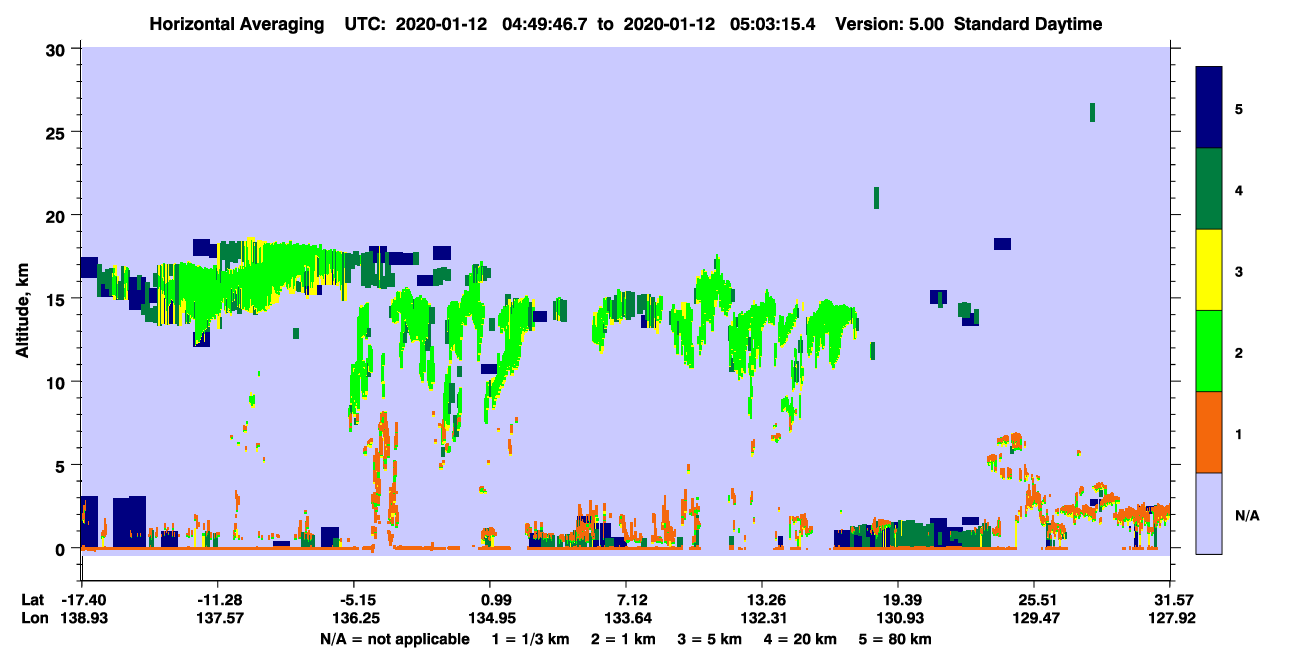Click the yellow colorbar segment labeled 3
1300x667 pixels.
tap(1210, 270)
